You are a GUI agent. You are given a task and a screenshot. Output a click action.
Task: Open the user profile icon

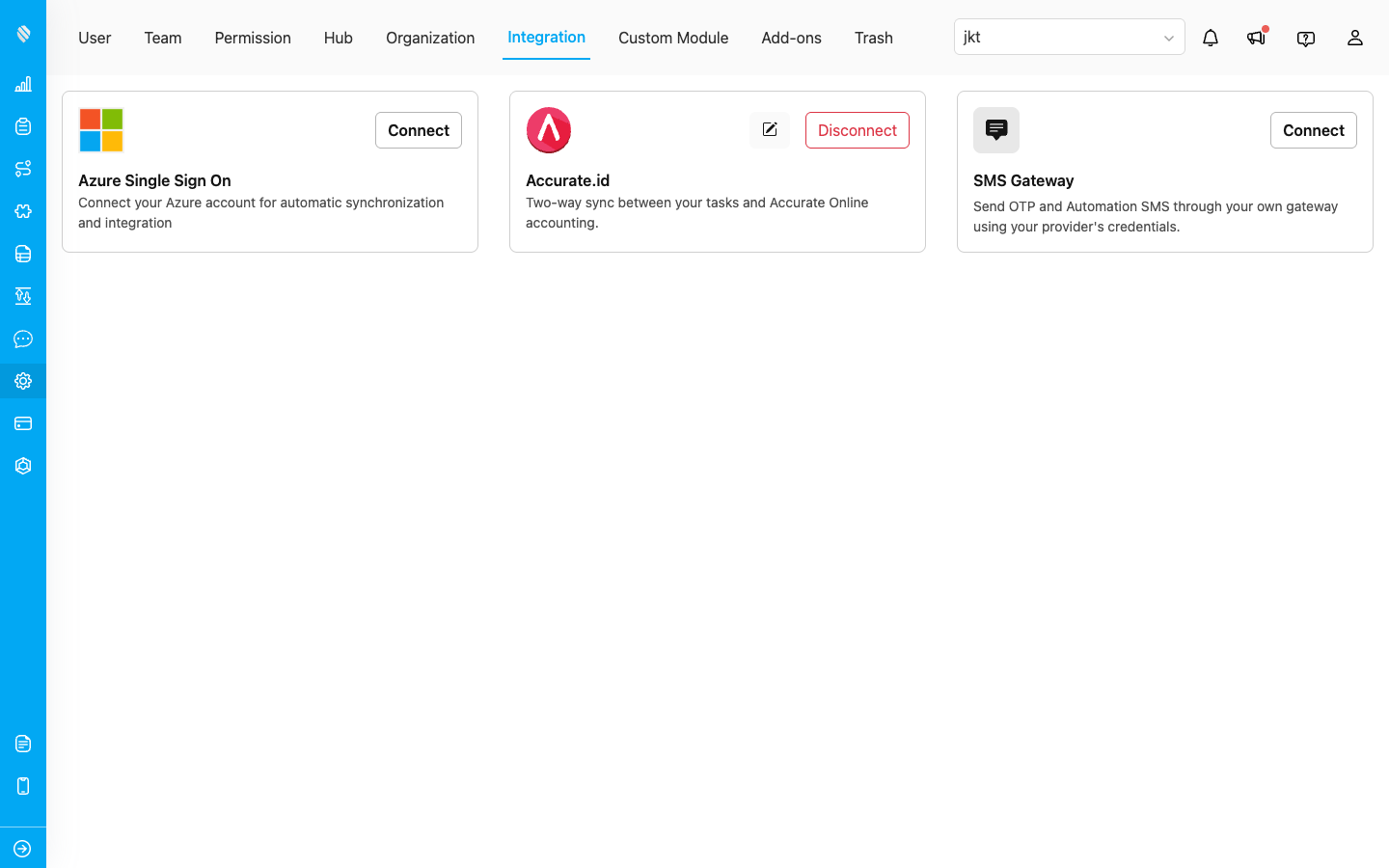tap(1355, 38)
